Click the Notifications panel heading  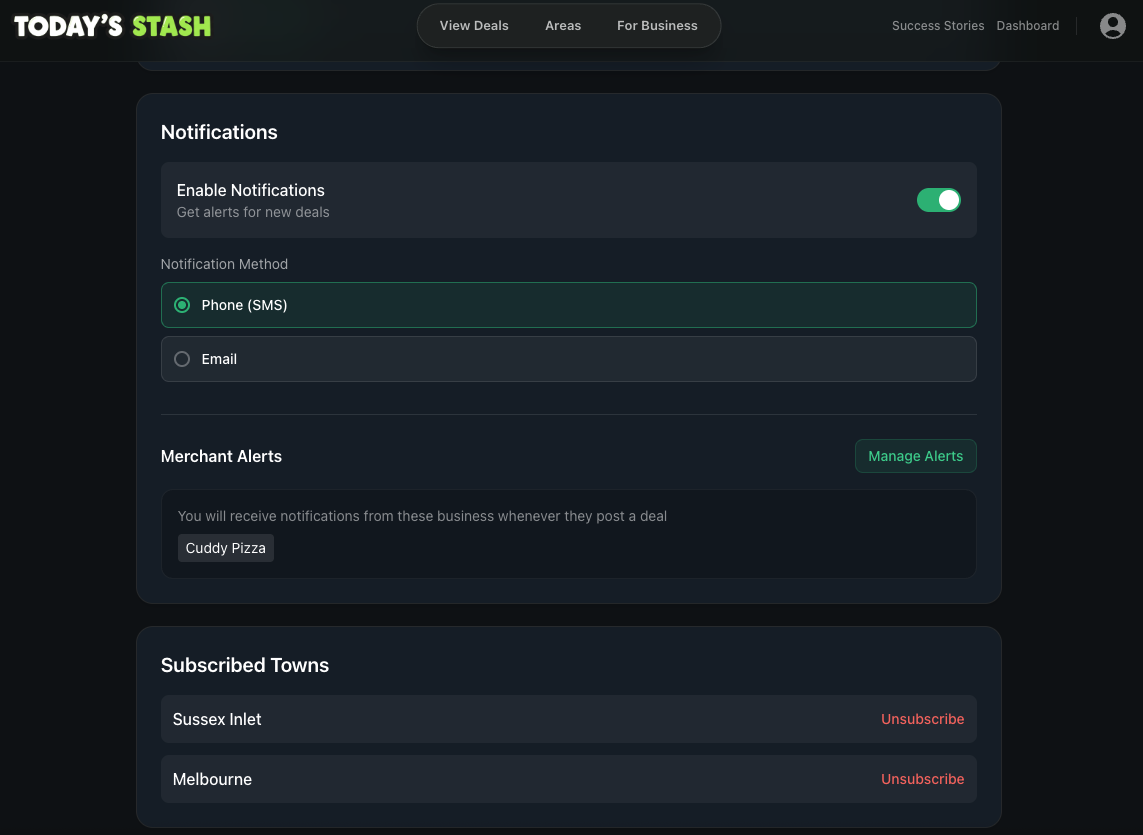219,132
